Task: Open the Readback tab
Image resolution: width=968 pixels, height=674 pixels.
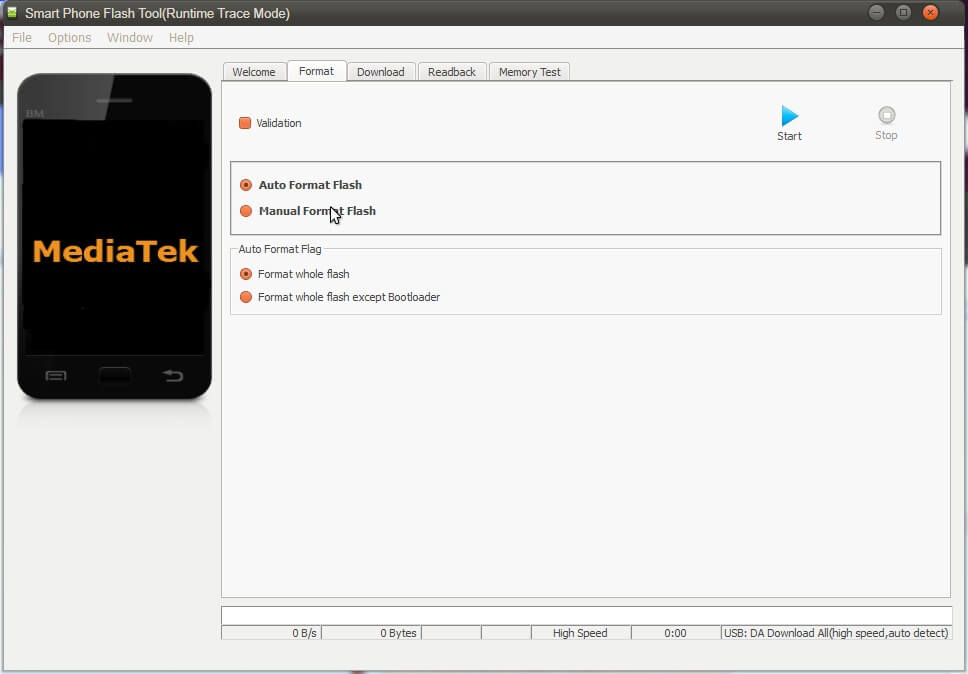Action: 452,72
